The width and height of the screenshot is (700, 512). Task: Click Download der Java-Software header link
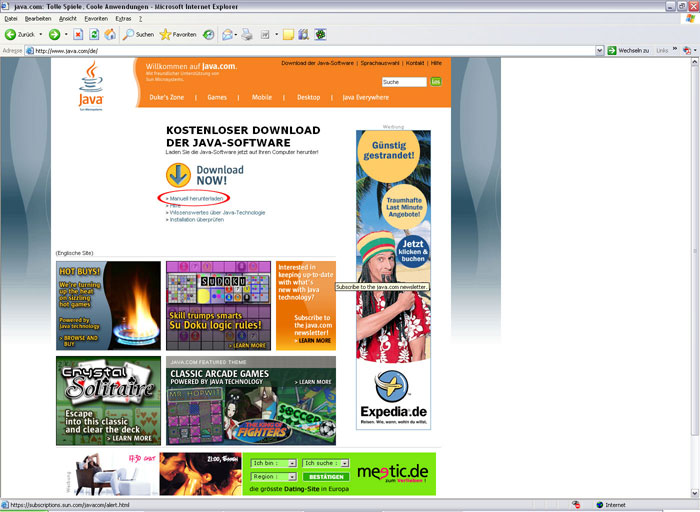point(317,63)
